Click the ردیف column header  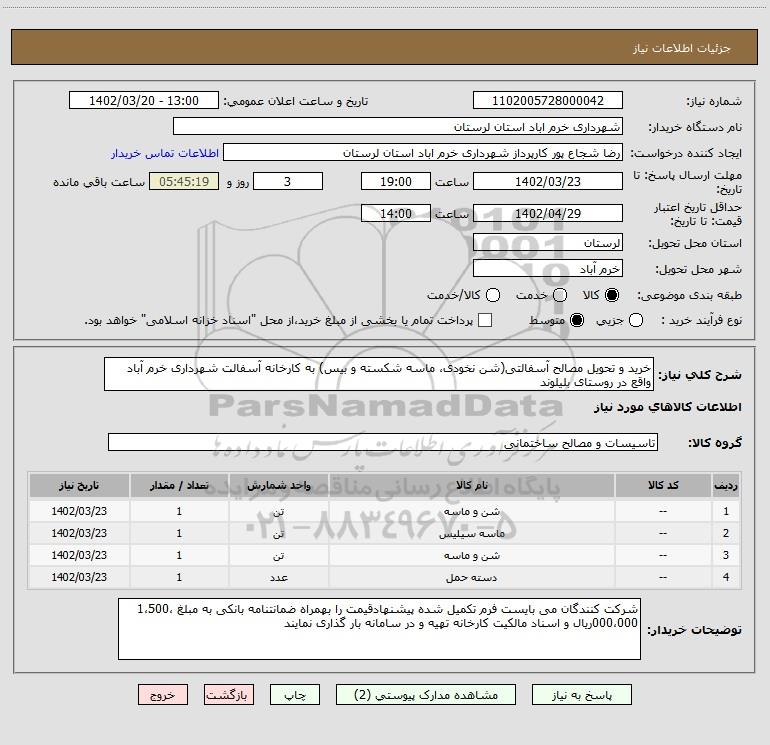(x=726, y=485)
